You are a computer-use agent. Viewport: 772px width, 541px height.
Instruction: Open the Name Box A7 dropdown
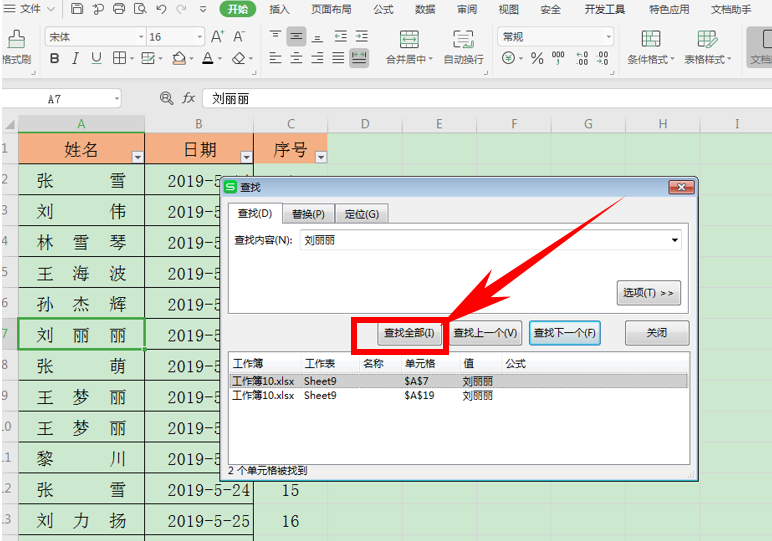117,99
